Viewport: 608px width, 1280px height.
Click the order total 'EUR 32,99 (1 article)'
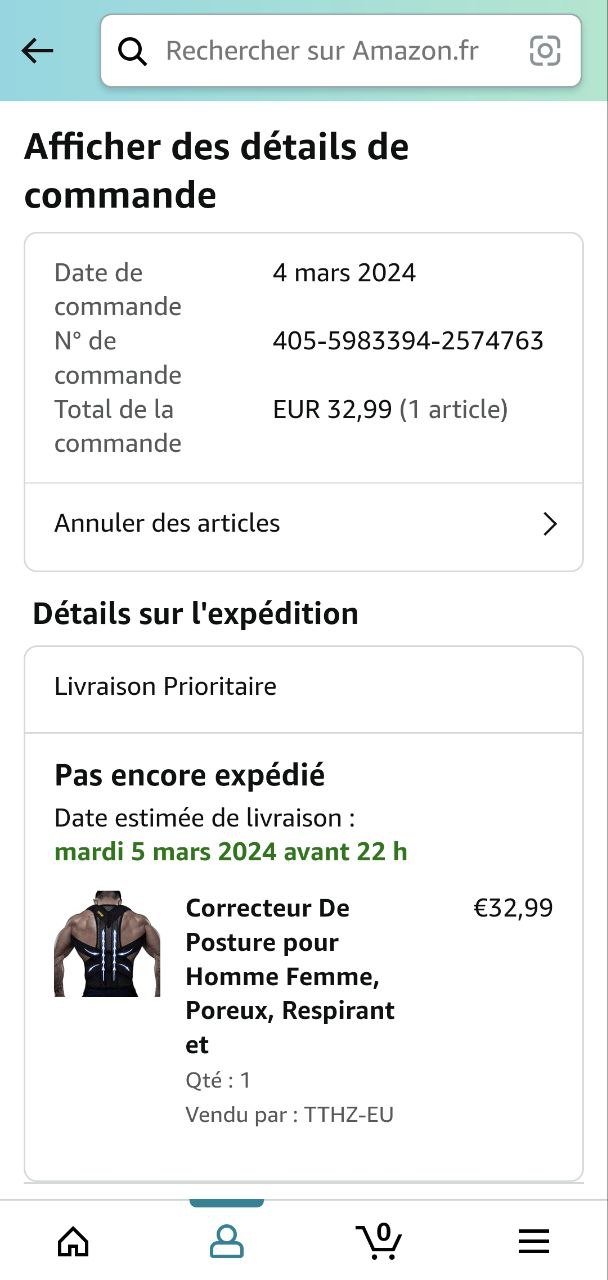[390, 409]
